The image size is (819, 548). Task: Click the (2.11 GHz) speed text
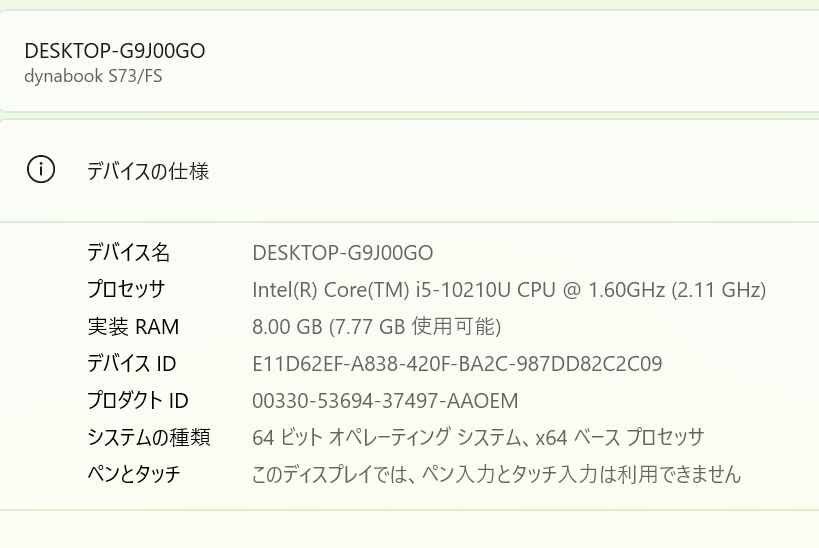point(719,290)
